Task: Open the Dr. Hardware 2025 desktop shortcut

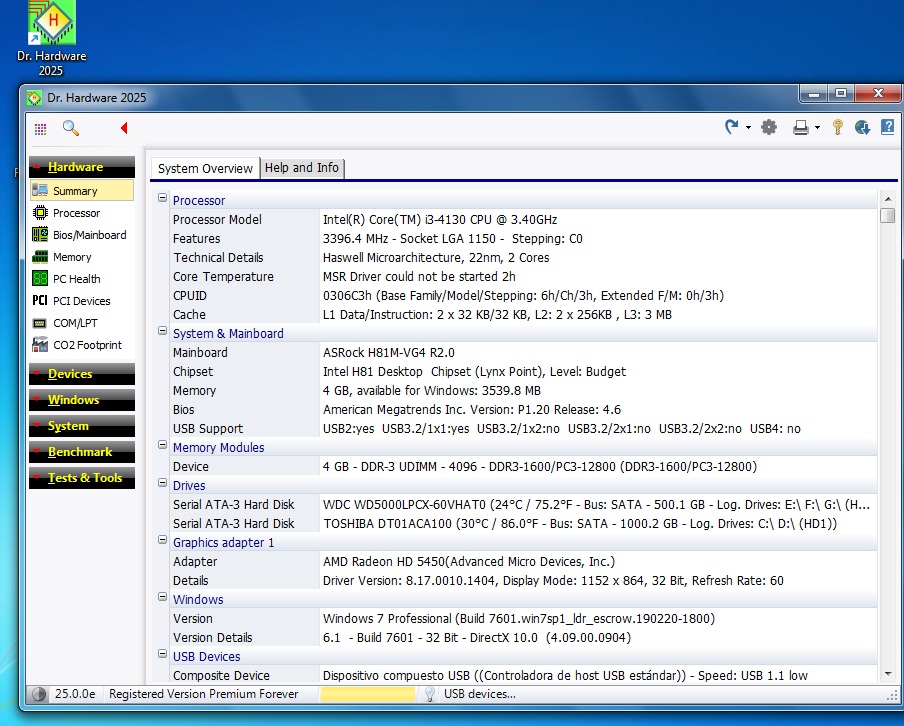Action: [52, 39]
